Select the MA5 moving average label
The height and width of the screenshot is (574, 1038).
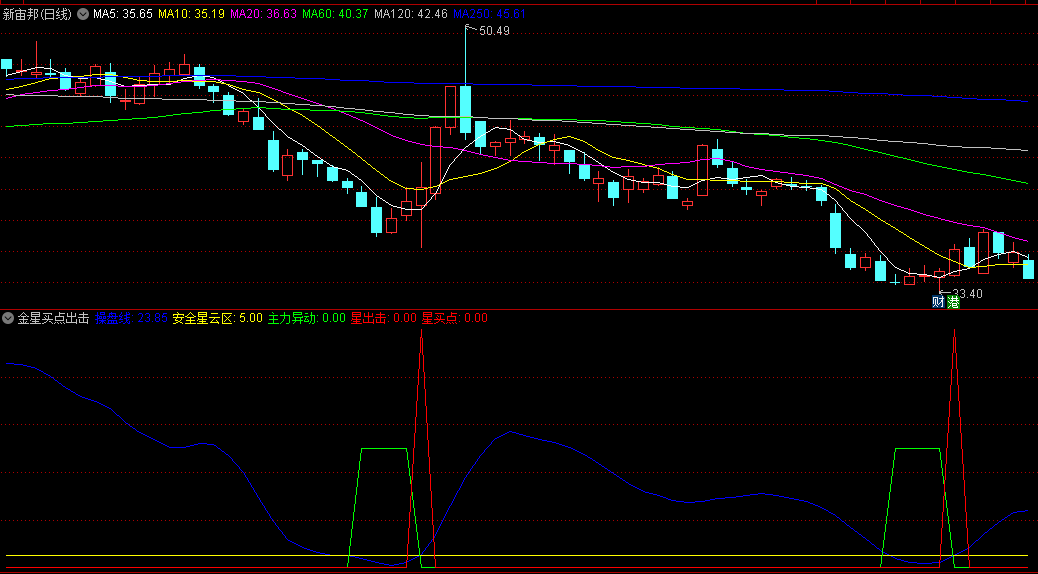(123, 15)
